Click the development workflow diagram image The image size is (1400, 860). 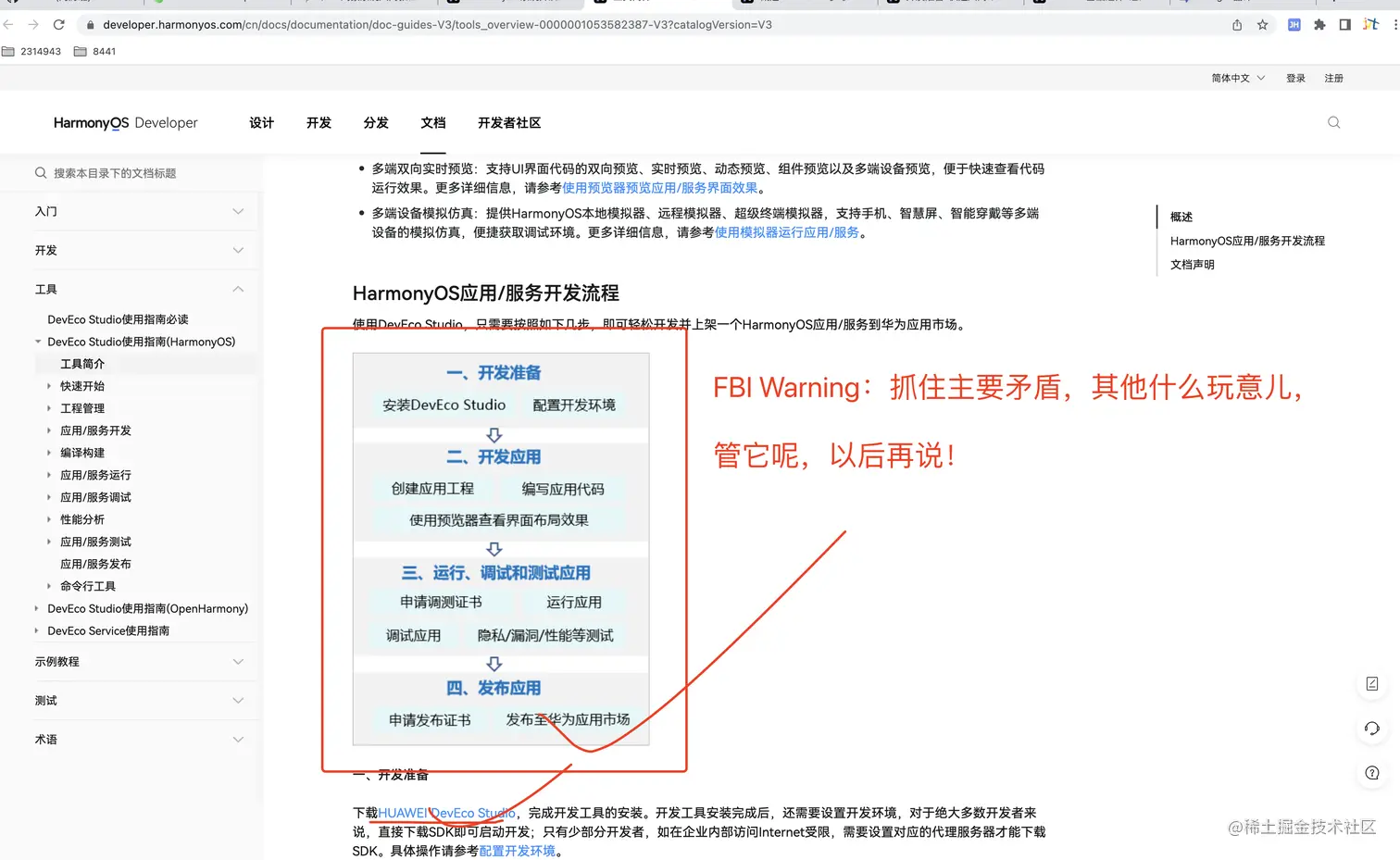click(501, 549)
